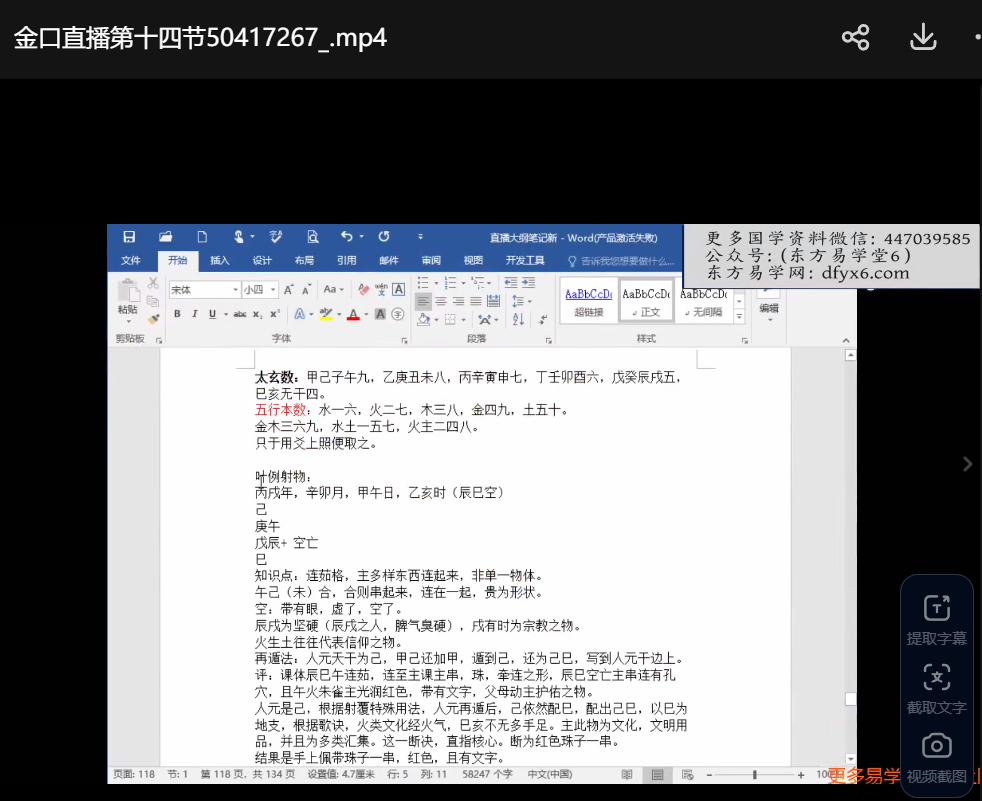982x801 pixels.
Task: Click the video download icon
Action: (922, 38)
